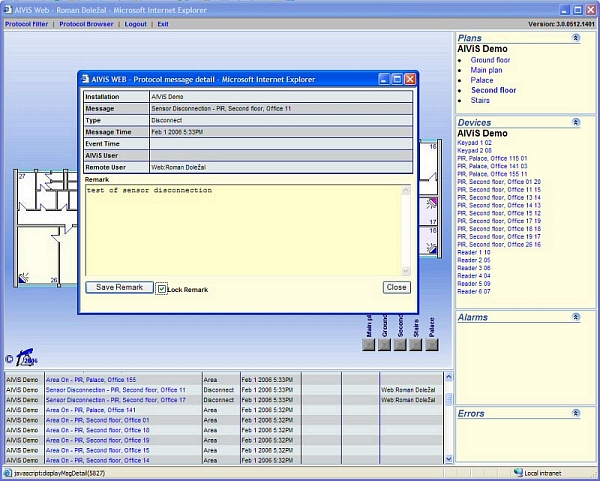Image resolution: width=600 pixels, height=481 pixels.
Task: Select PIR, Second floor, Office 26 16
Action: click(x=499, y=245)
